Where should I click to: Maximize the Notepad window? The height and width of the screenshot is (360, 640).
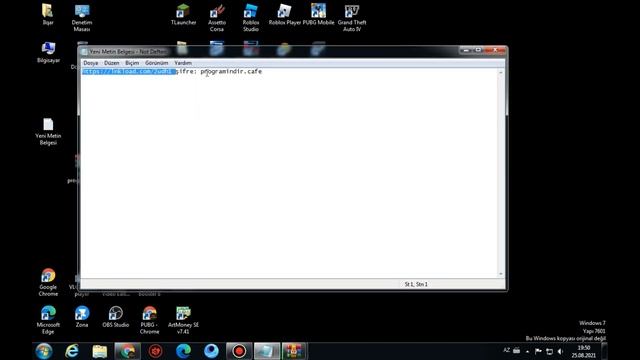(478, 50)
